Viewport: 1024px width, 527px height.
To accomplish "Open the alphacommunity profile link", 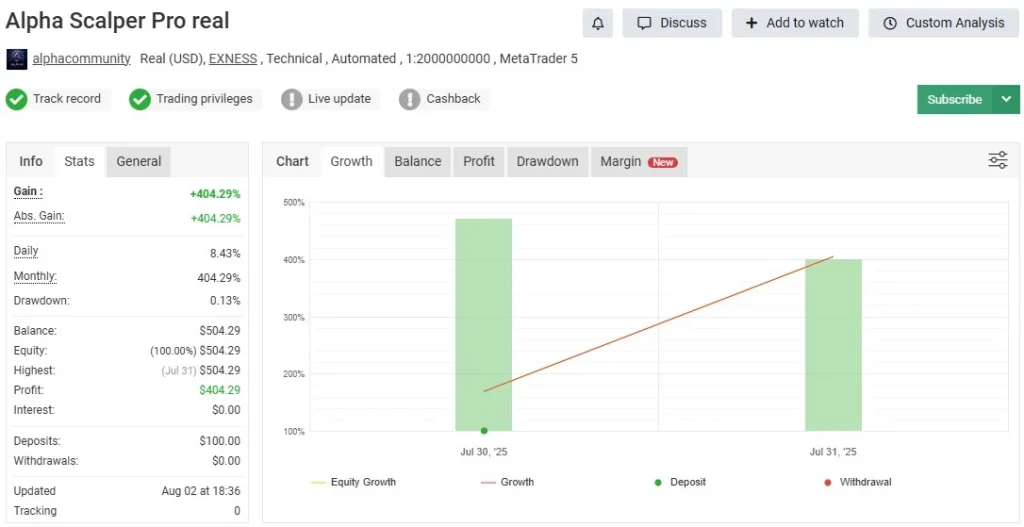I will coord(82,59).
